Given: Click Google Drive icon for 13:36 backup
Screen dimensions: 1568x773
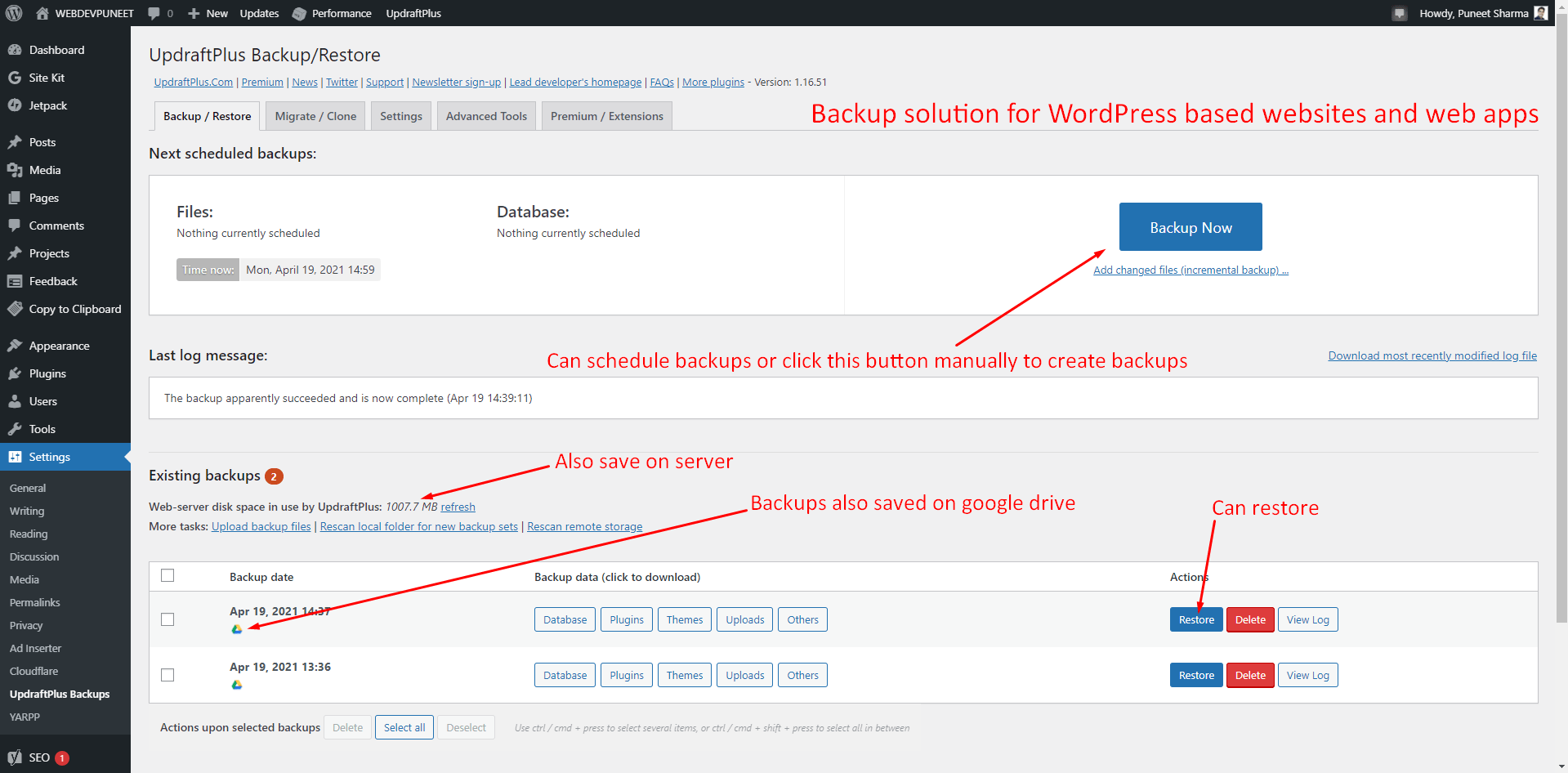Looking at the screenshot, I should pos(236,685).
